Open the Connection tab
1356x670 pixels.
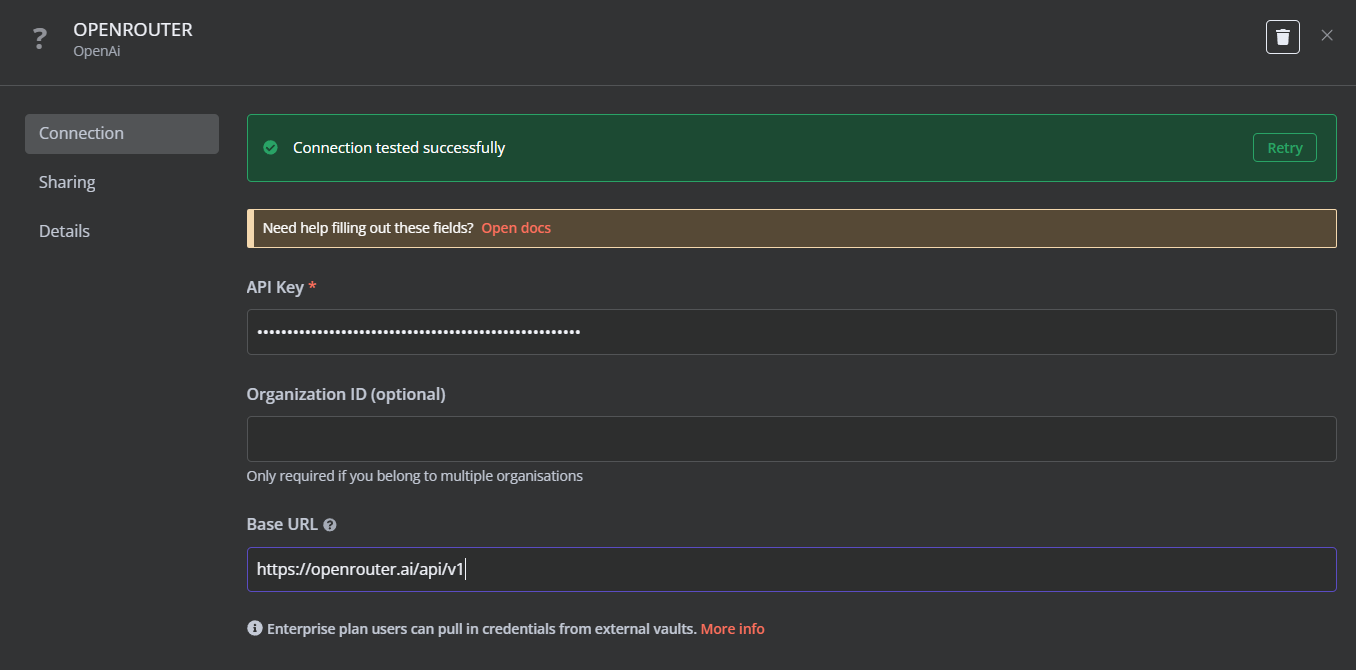pyautogui.click(x=122, y=134)
